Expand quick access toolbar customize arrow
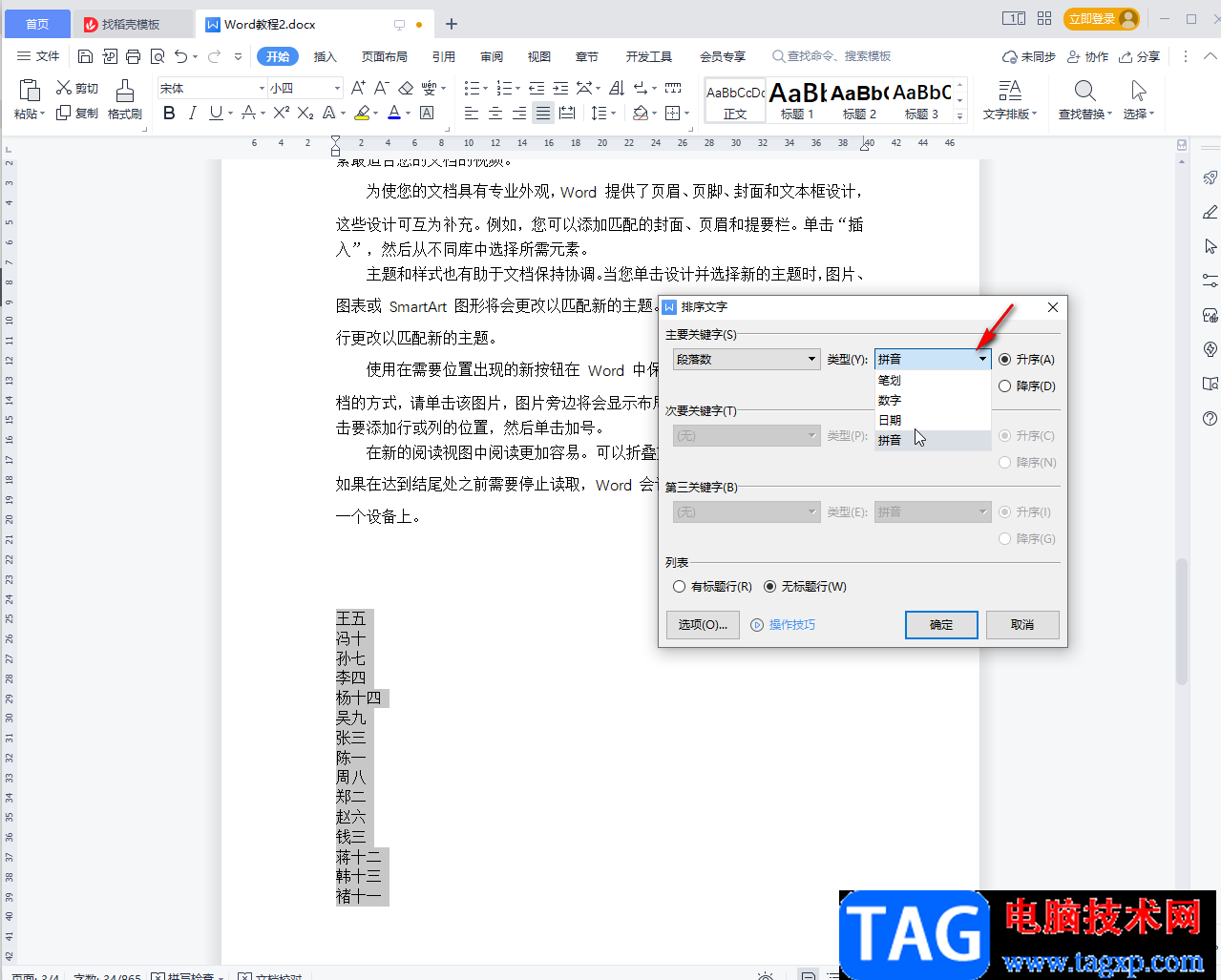 tap(239, 56)
